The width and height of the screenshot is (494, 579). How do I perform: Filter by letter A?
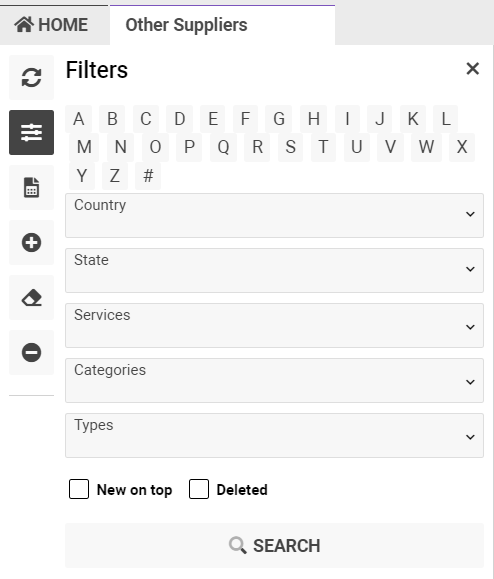click(79, 119)
